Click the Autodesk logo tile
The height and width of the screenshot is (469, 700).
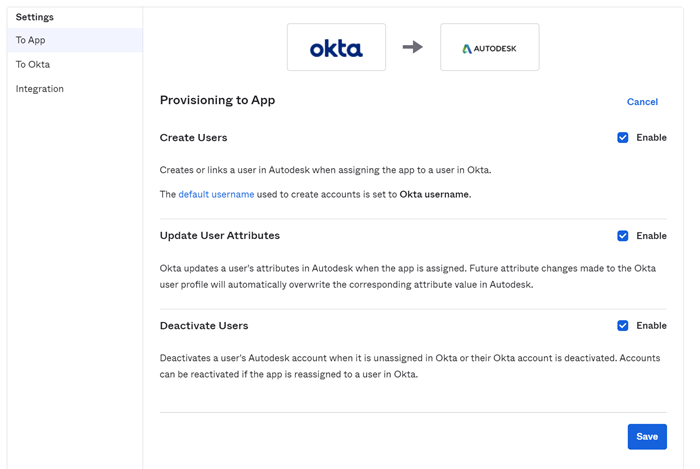pyautogui.click(x=489, y=48)
